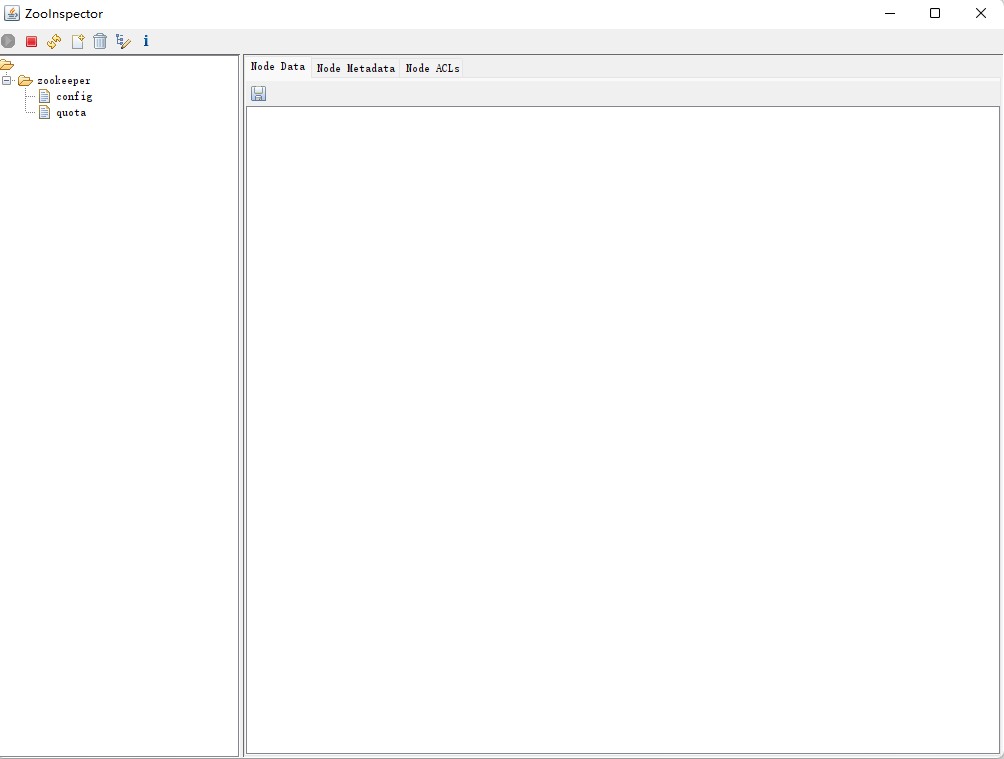
Task: Select the root folder in tree
Action: point(7,65)
